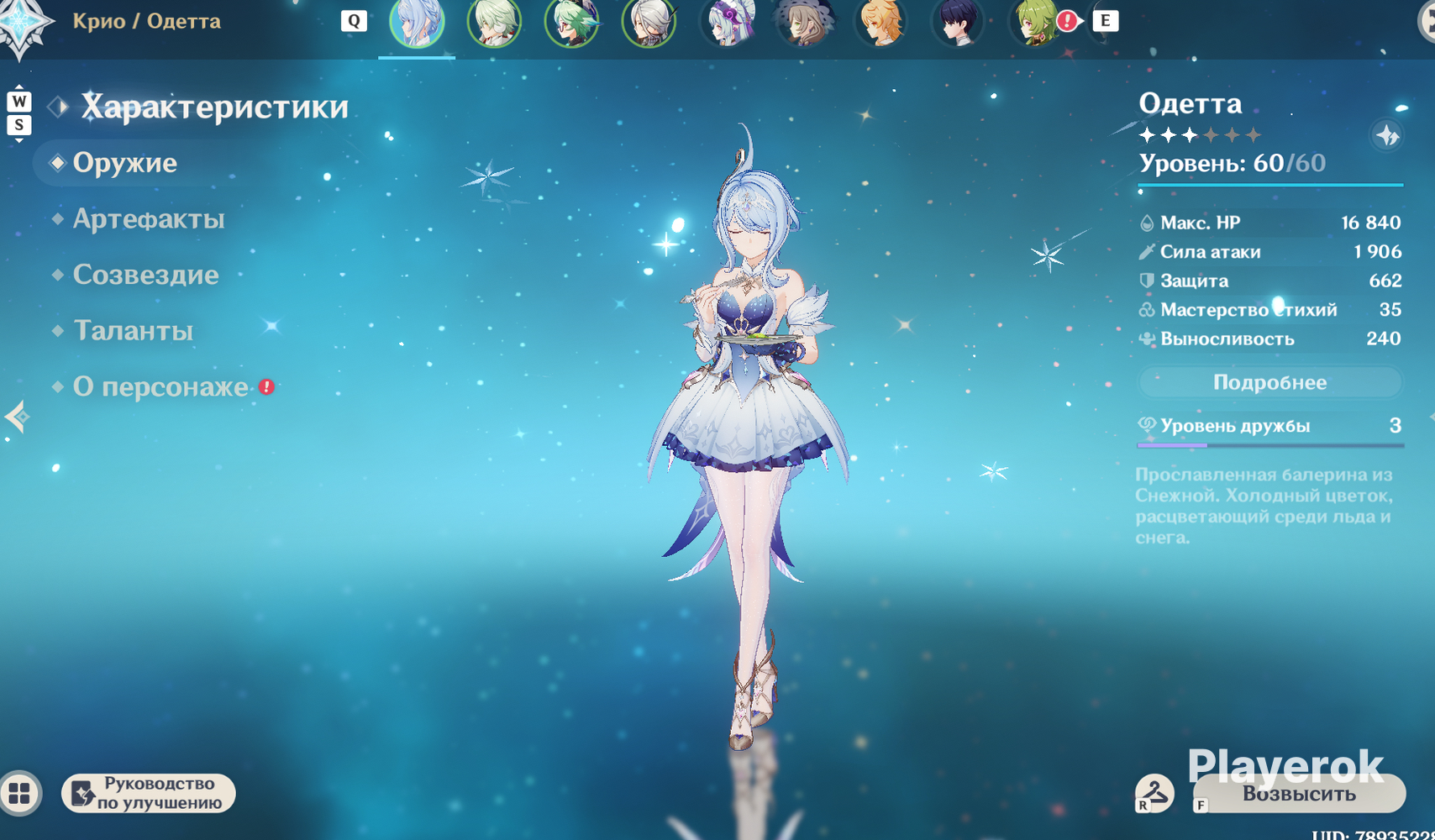Click the Одетта character model
1435x840 pixels.
746,437
